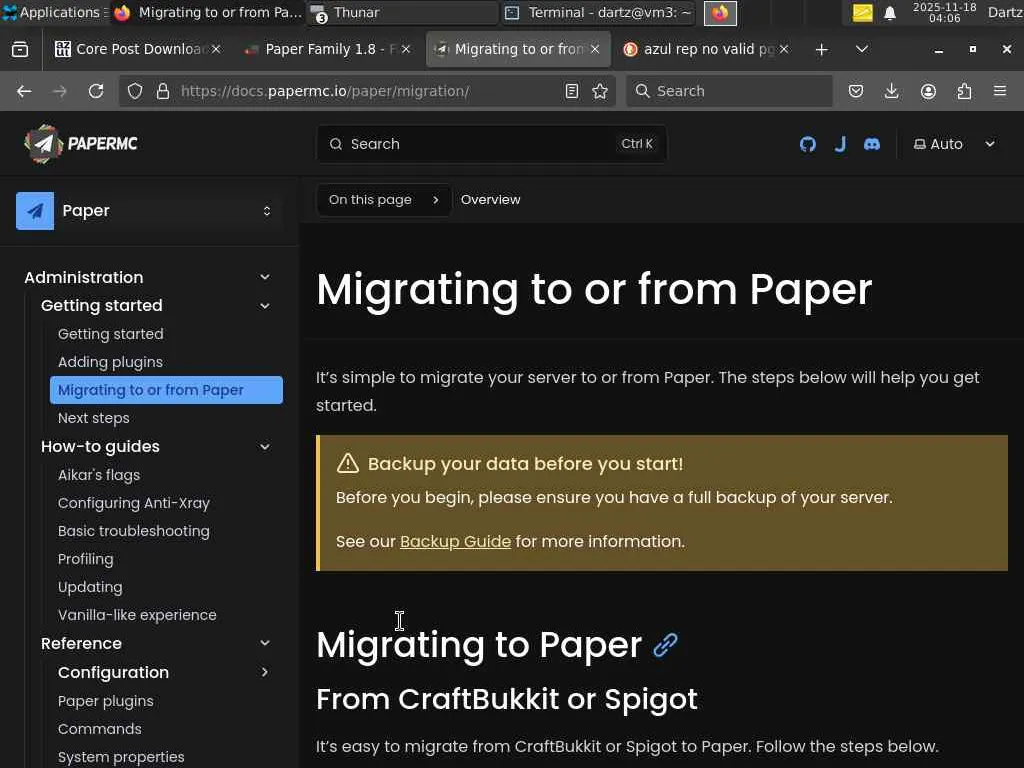Click the Firefox URL address bar
The height and width of the screenshot is (768, 1024).
point(366,91)
